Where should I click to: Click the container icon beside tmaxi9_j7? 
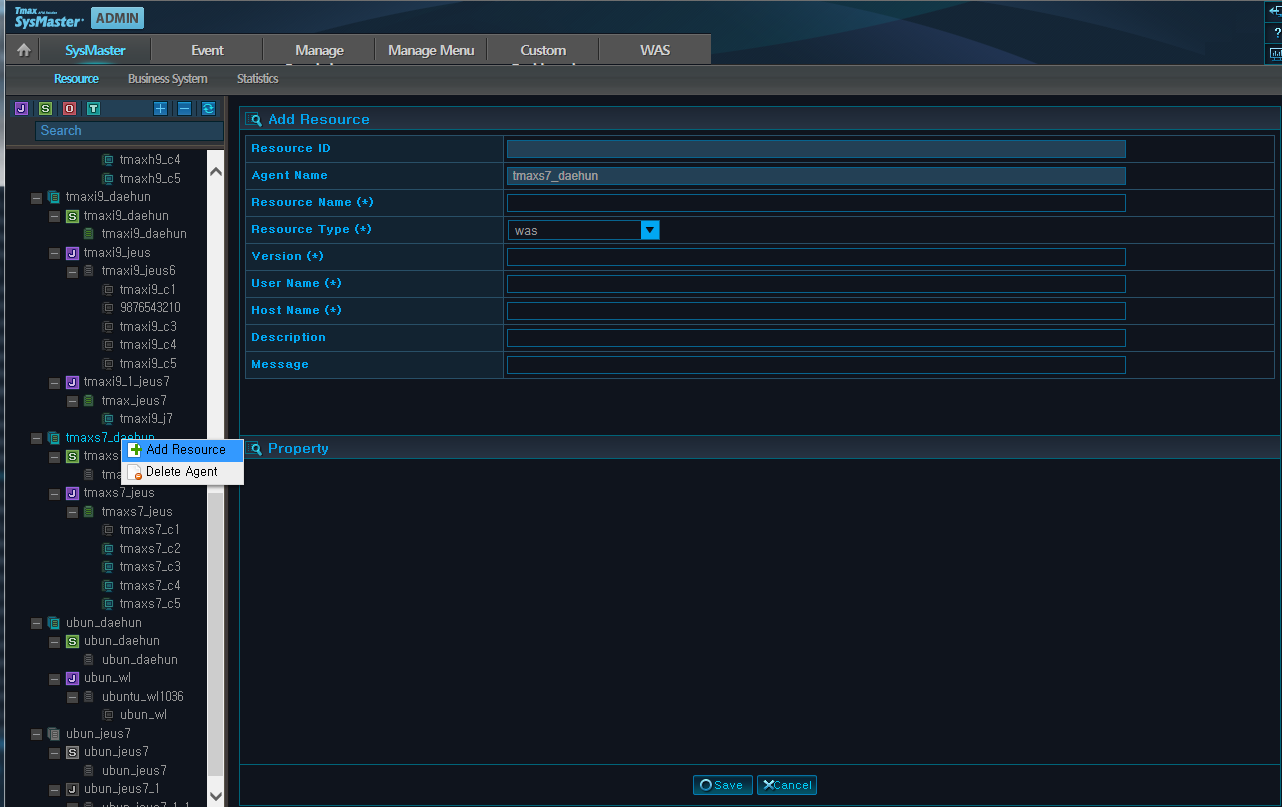pyautogui.click(x=108, y=419)
